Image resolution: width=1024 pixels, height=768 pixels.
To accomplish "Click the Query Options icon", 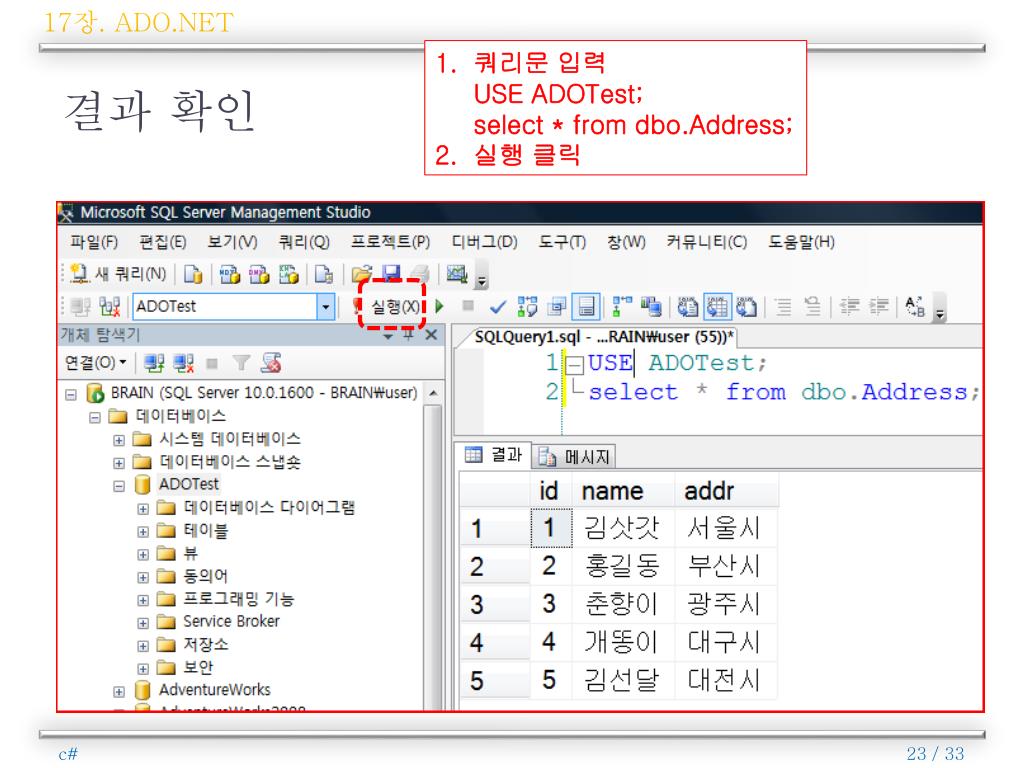I will tap(557, 306).
